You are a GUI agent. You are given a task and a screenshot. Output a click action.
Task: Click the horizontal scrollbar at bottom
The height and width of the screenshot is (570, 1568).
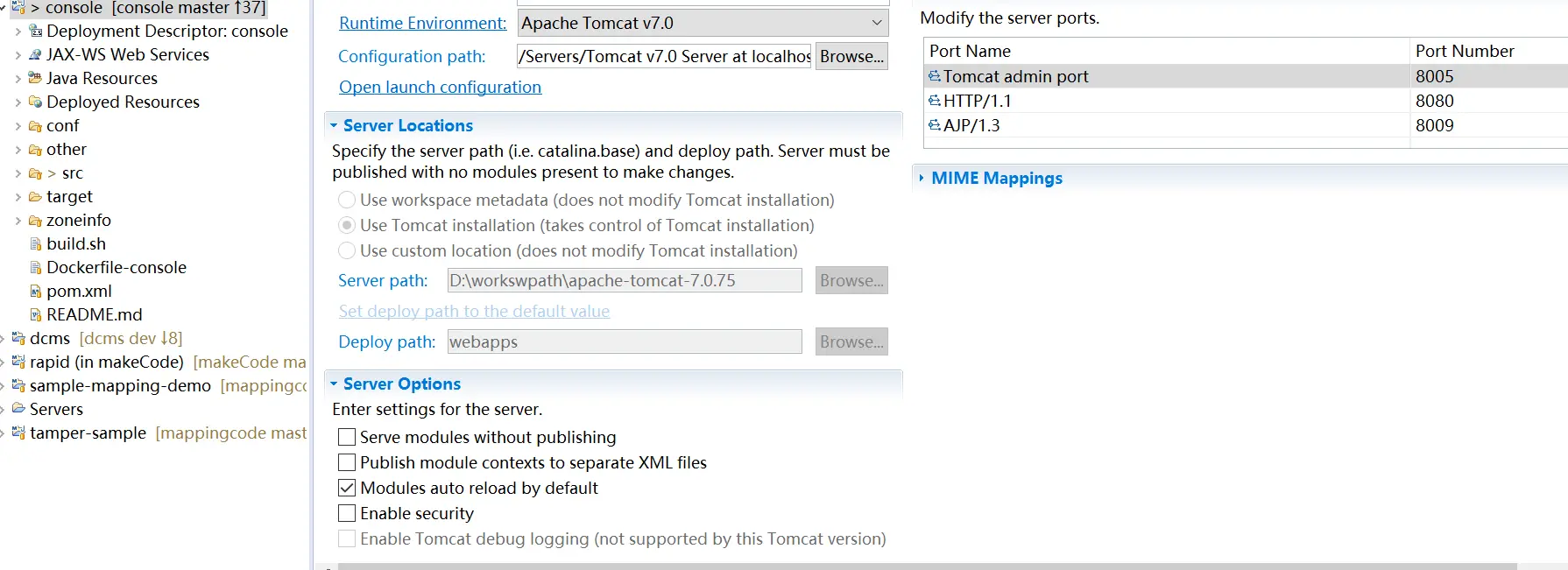click(x=927, y=566)
